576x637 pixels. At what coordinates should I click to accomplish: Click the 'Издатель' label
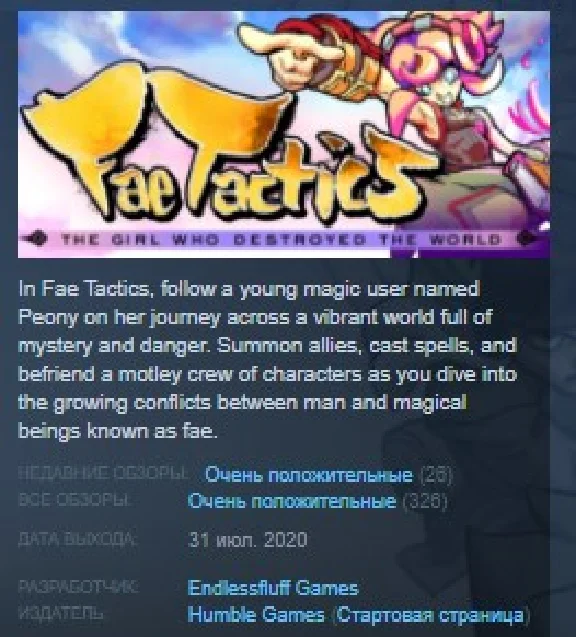click(x=61, y=613)
